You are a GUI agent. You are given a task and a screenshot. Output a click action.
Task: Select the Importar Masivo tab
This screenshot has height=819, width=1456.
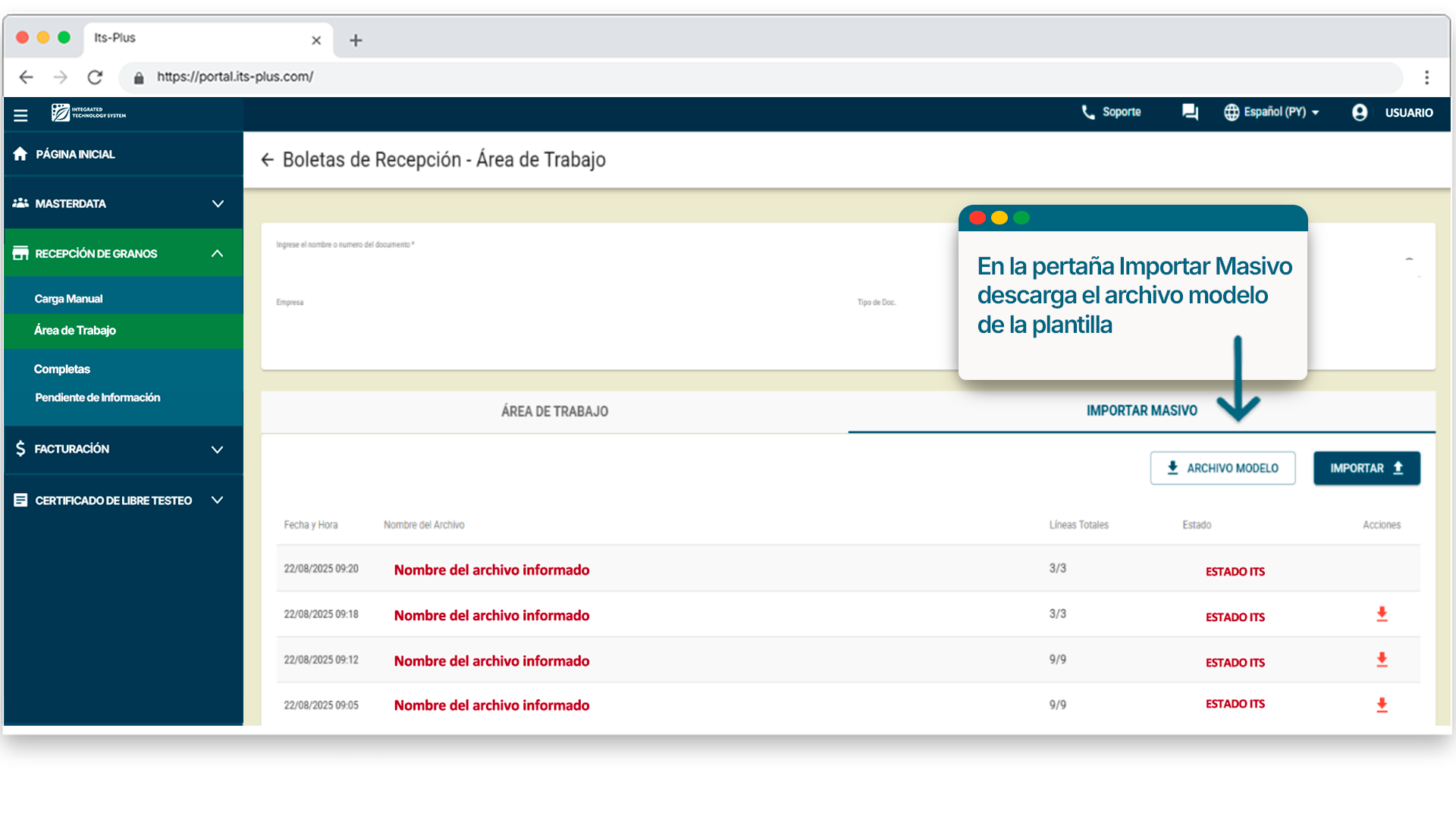[1141, 411]
